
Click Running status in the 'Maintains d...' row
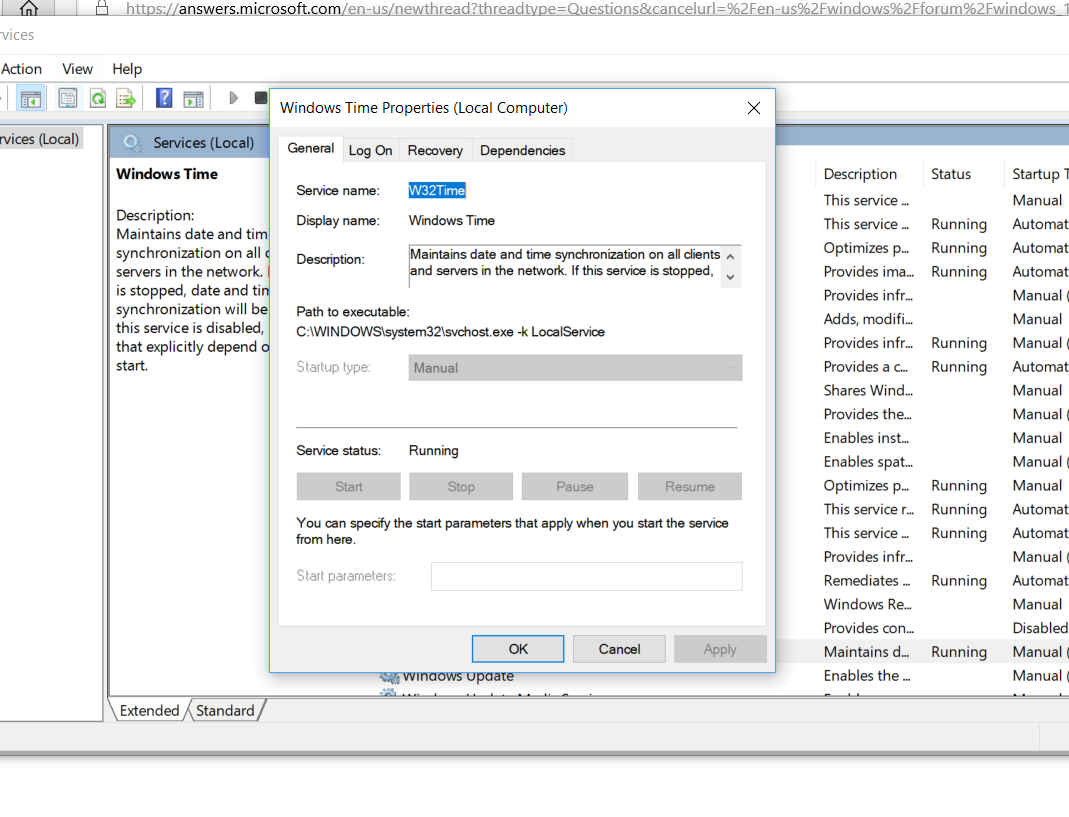959,652
